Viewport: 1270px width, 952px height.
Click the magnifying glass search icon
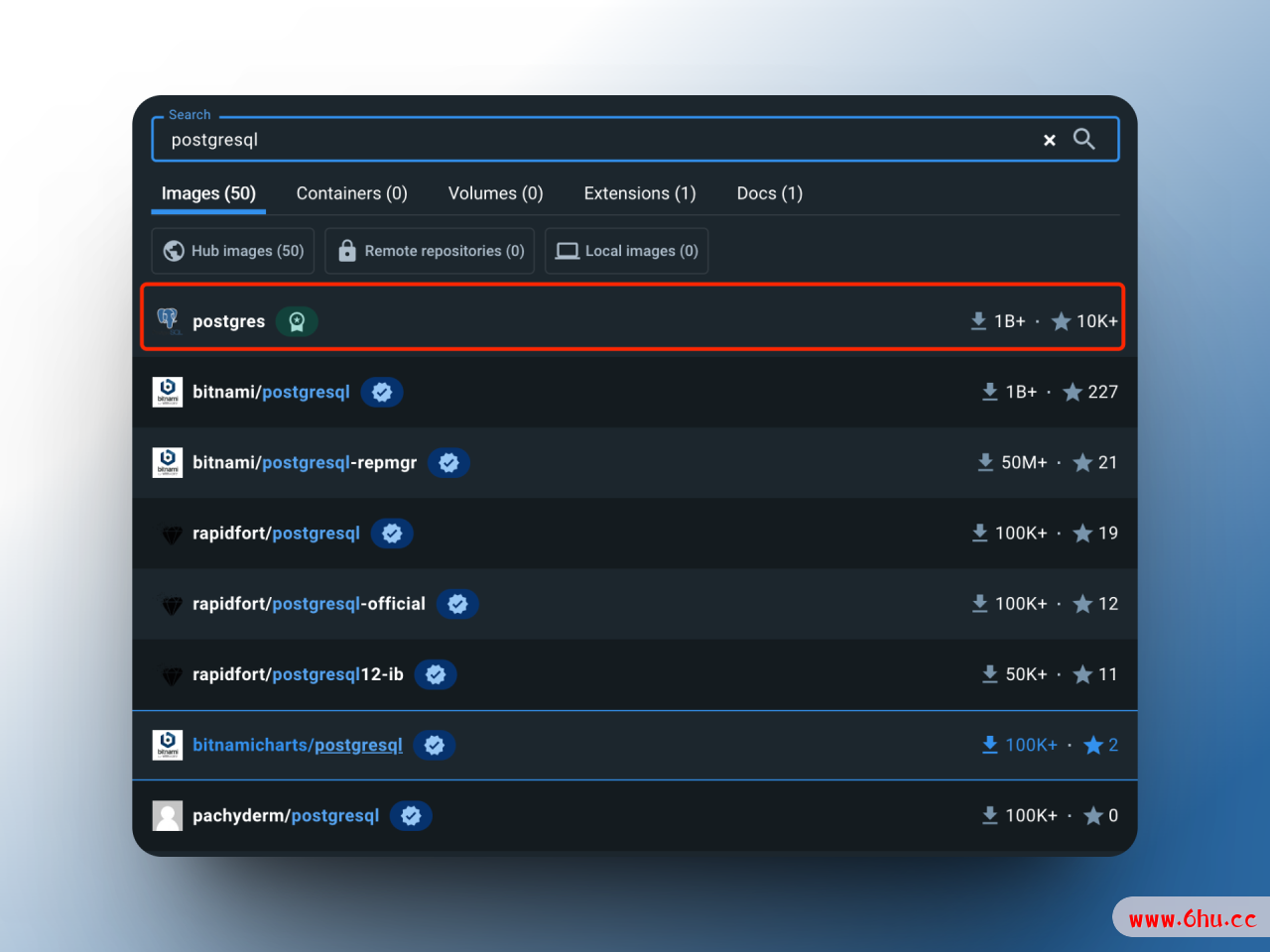click(x=1083, y=140)
